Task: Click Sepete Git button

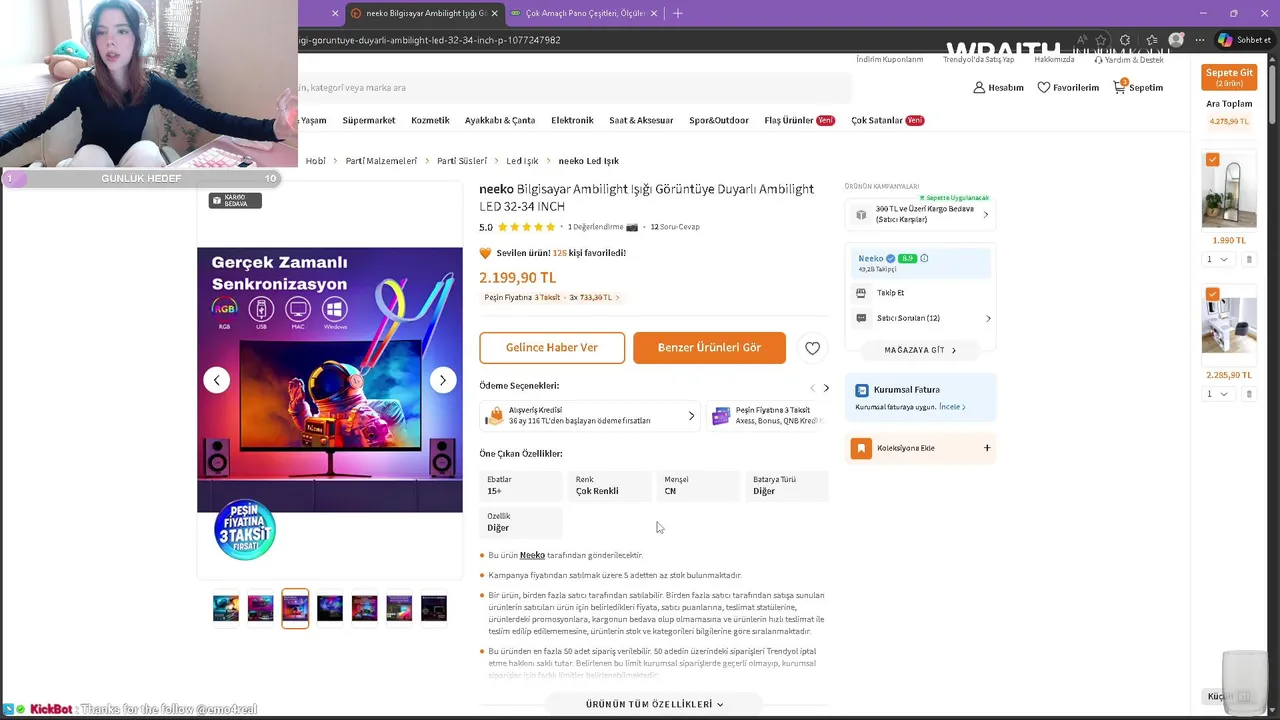Action: point(1229,77)
